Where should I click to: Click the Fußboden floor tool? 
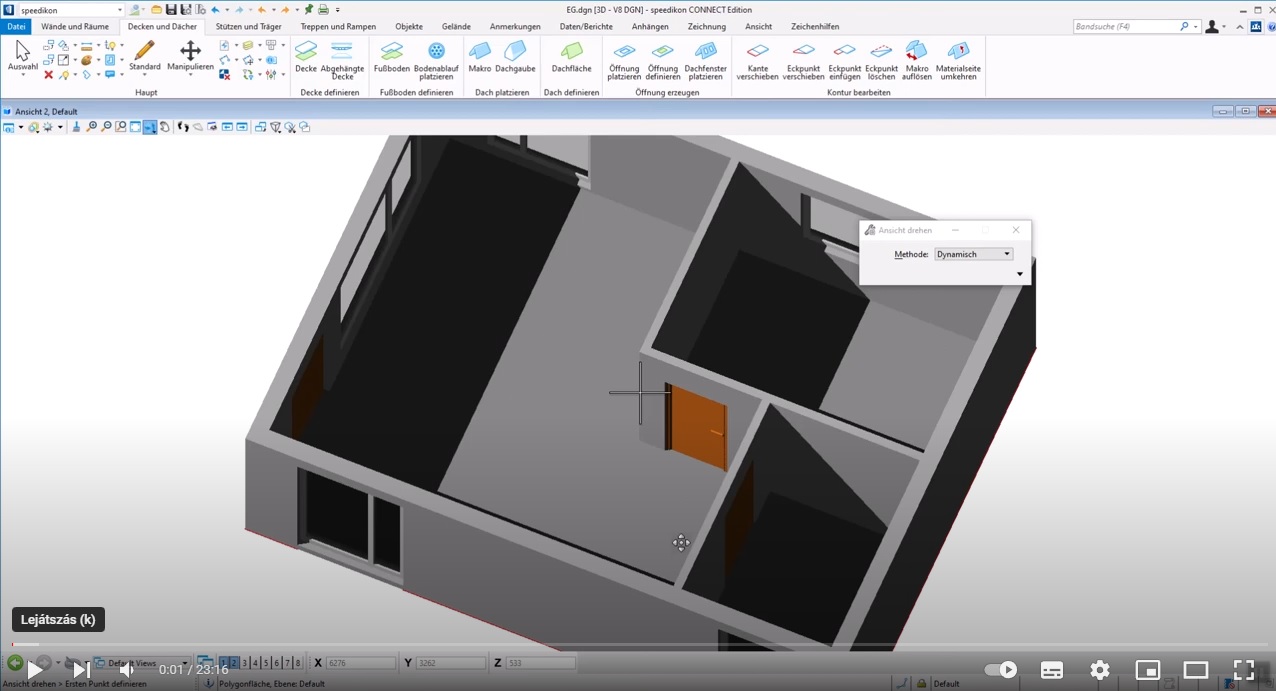coord(391,56)
